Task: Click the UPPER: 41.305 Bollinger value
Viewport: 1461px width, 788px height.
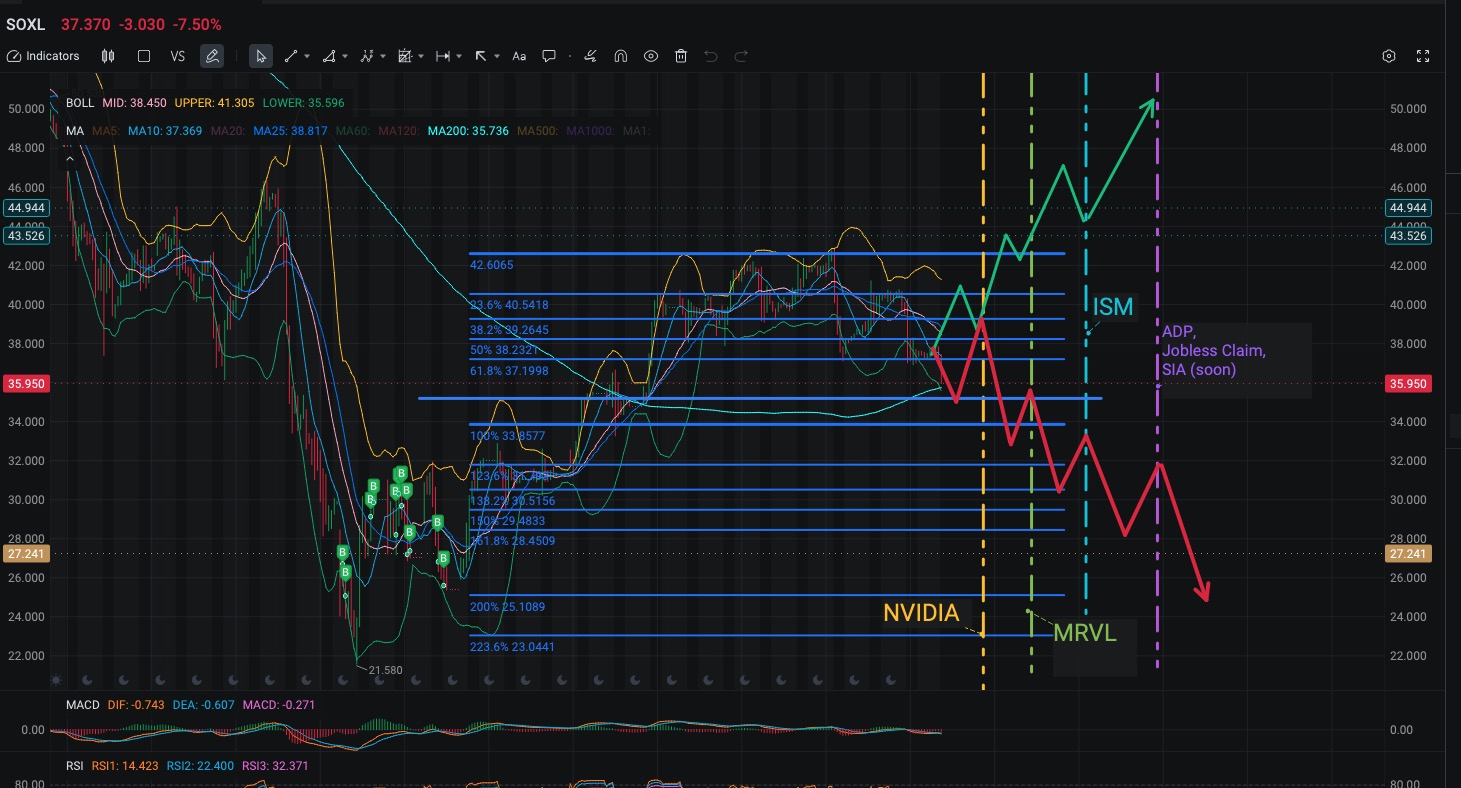Action: click(x=213, y=102)
